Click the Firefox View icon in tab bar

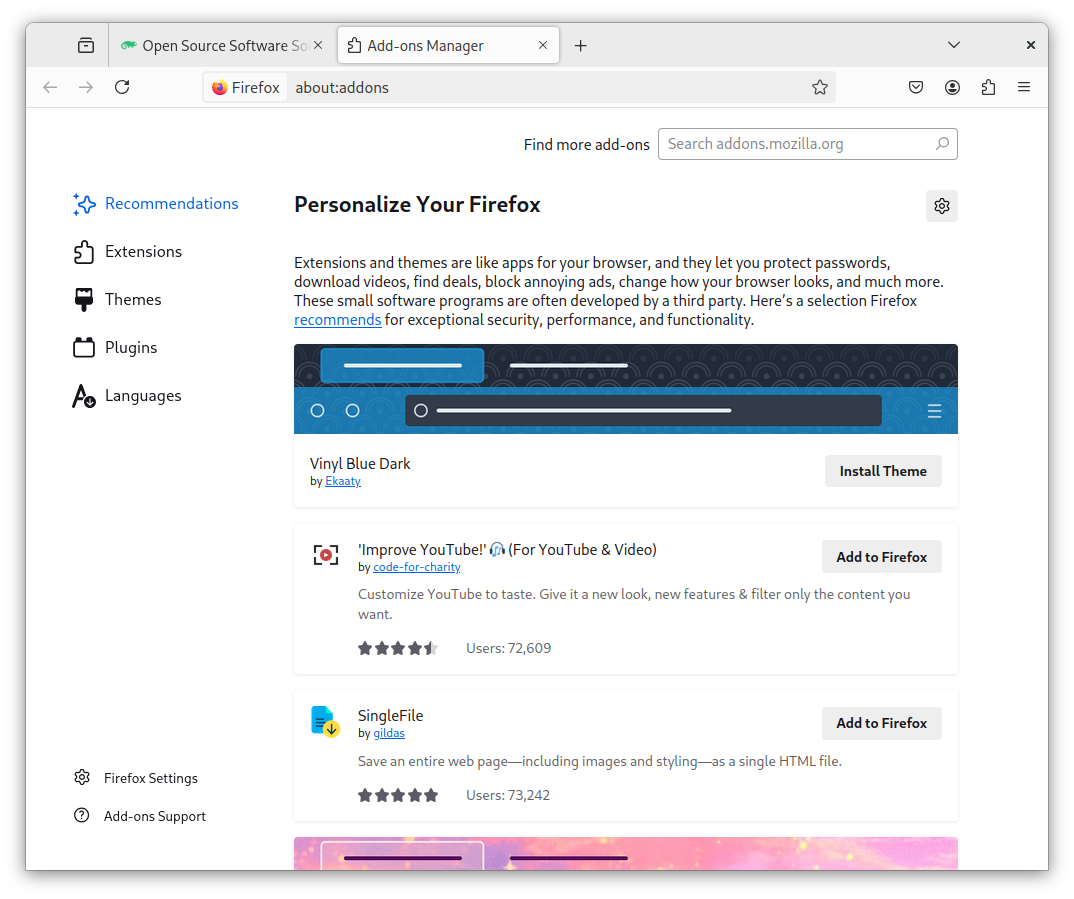click(x=86, y=45)
